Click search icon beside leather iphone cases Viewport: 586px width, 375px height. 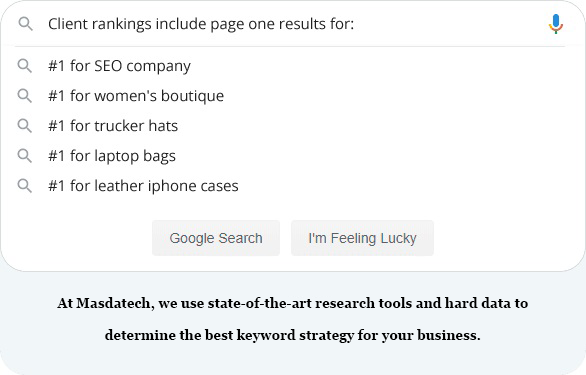(25, 185)
